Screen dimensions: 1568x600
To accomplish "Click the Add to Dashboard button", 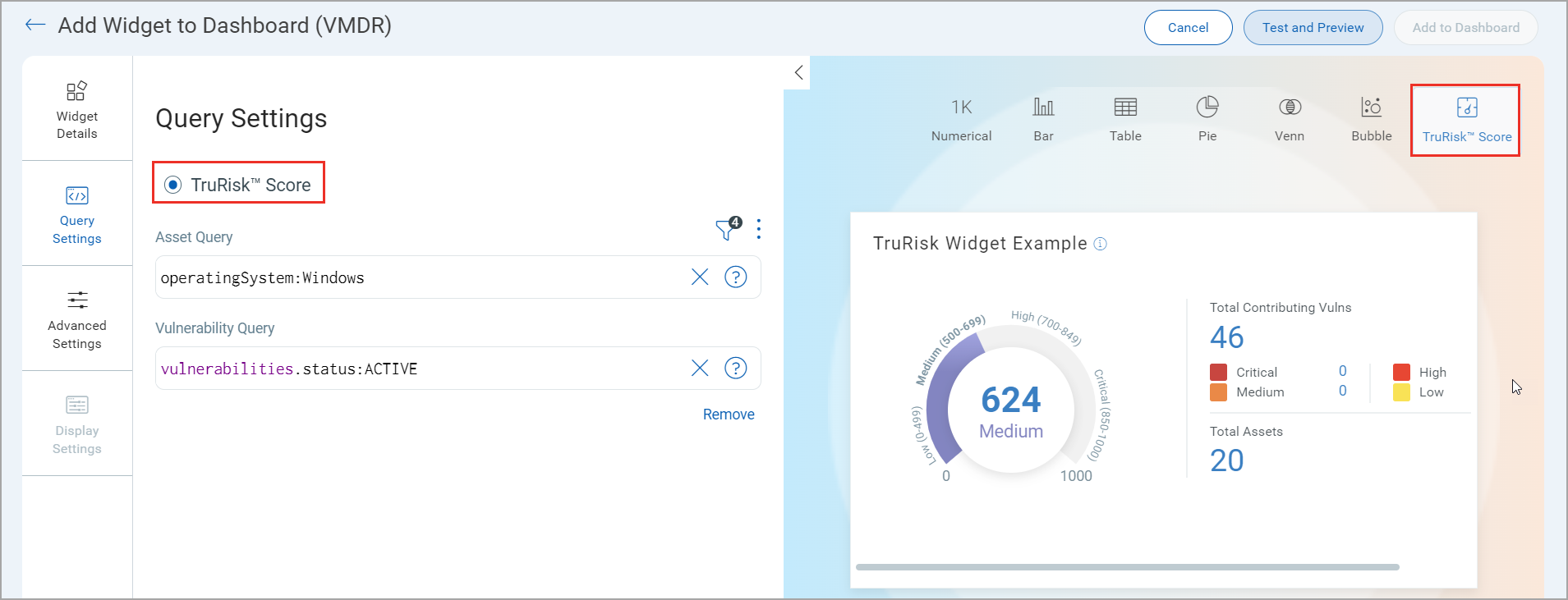I will (x=1465, y=28).
